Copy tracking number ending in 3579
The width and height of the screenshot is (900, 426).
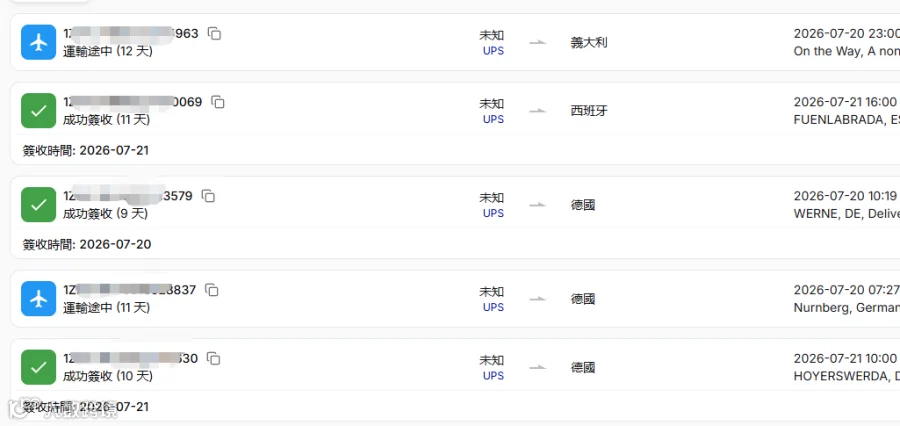coord(208,196)
